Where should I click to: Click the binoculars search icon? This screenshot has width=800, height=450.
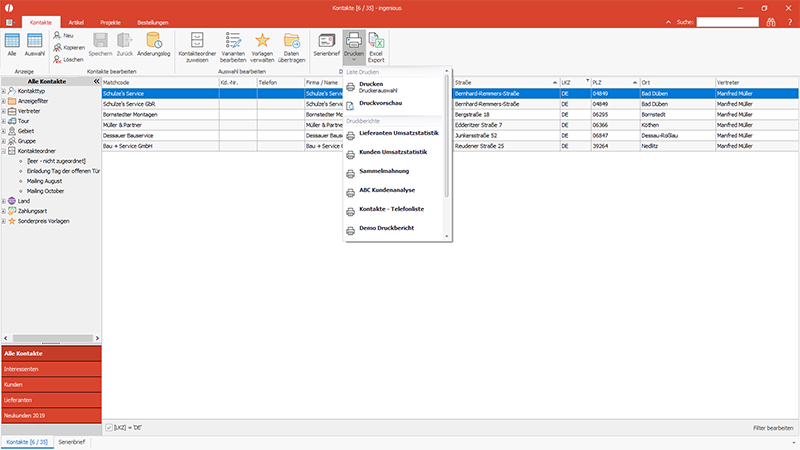(x=770, y=22)
